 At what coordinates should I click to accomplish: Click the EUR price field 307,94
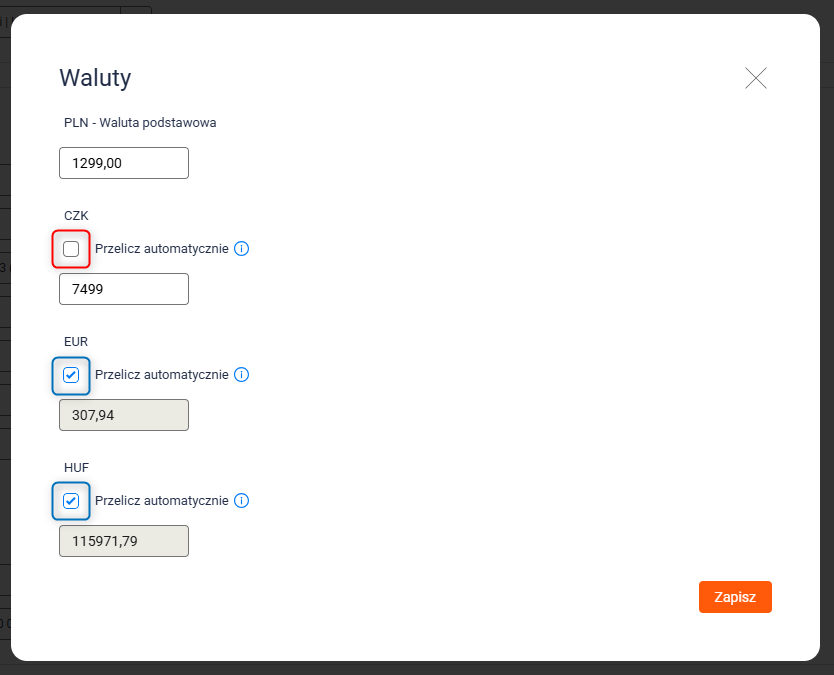click(124, 415)
